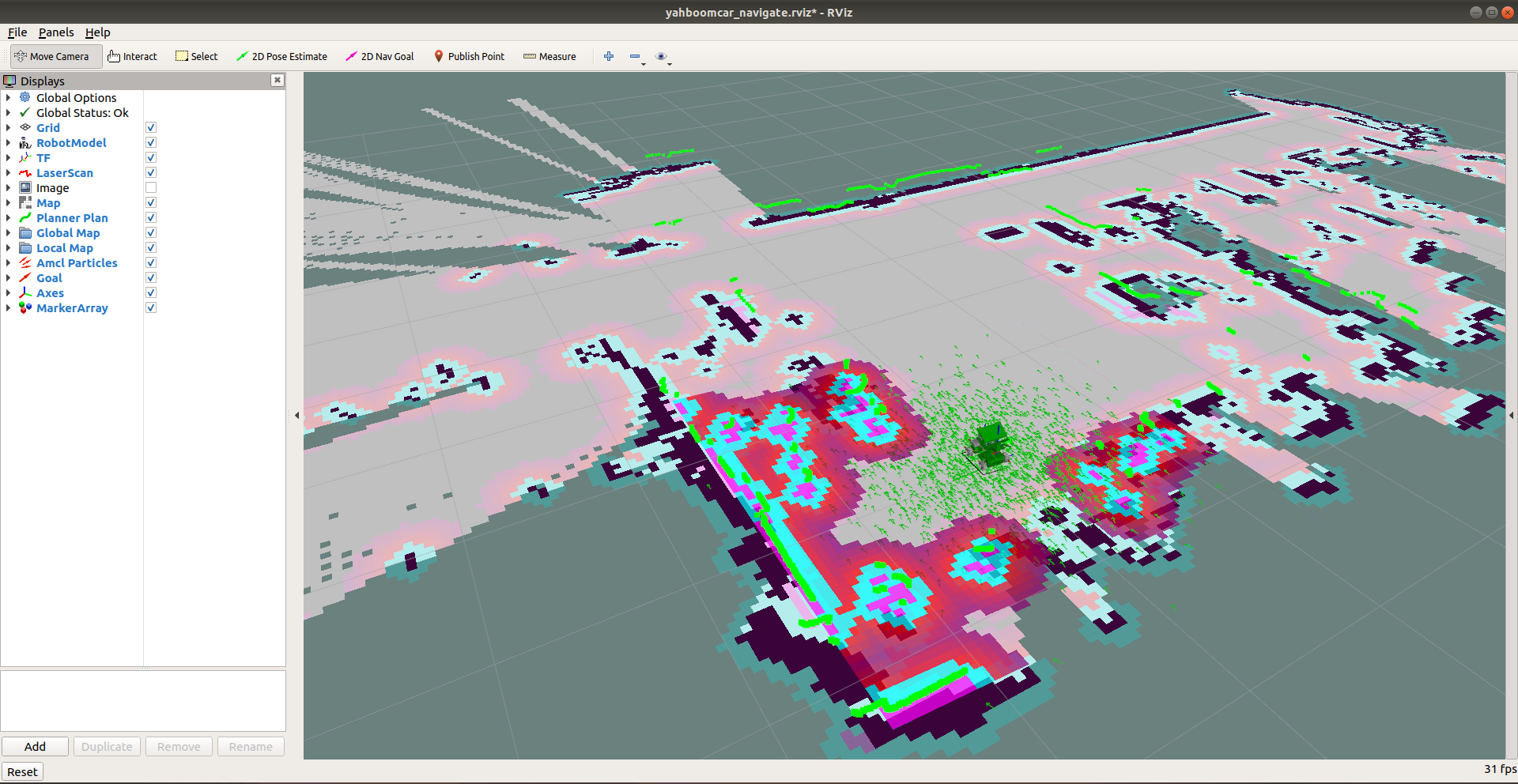Viewport: 1518px width, 784px height.
Task: Expand the MarkerArray display entry
Action: pyautogui.click(x=9, y=308)
